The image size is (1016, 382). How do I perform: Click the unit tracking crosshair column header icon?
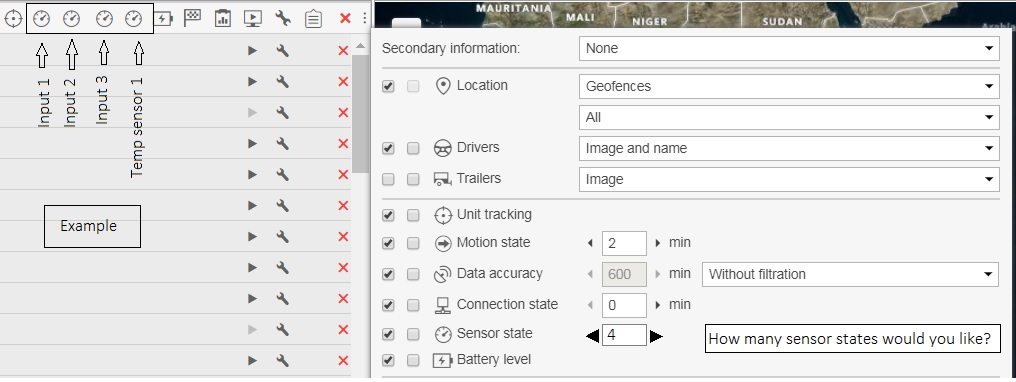(12, 19)
